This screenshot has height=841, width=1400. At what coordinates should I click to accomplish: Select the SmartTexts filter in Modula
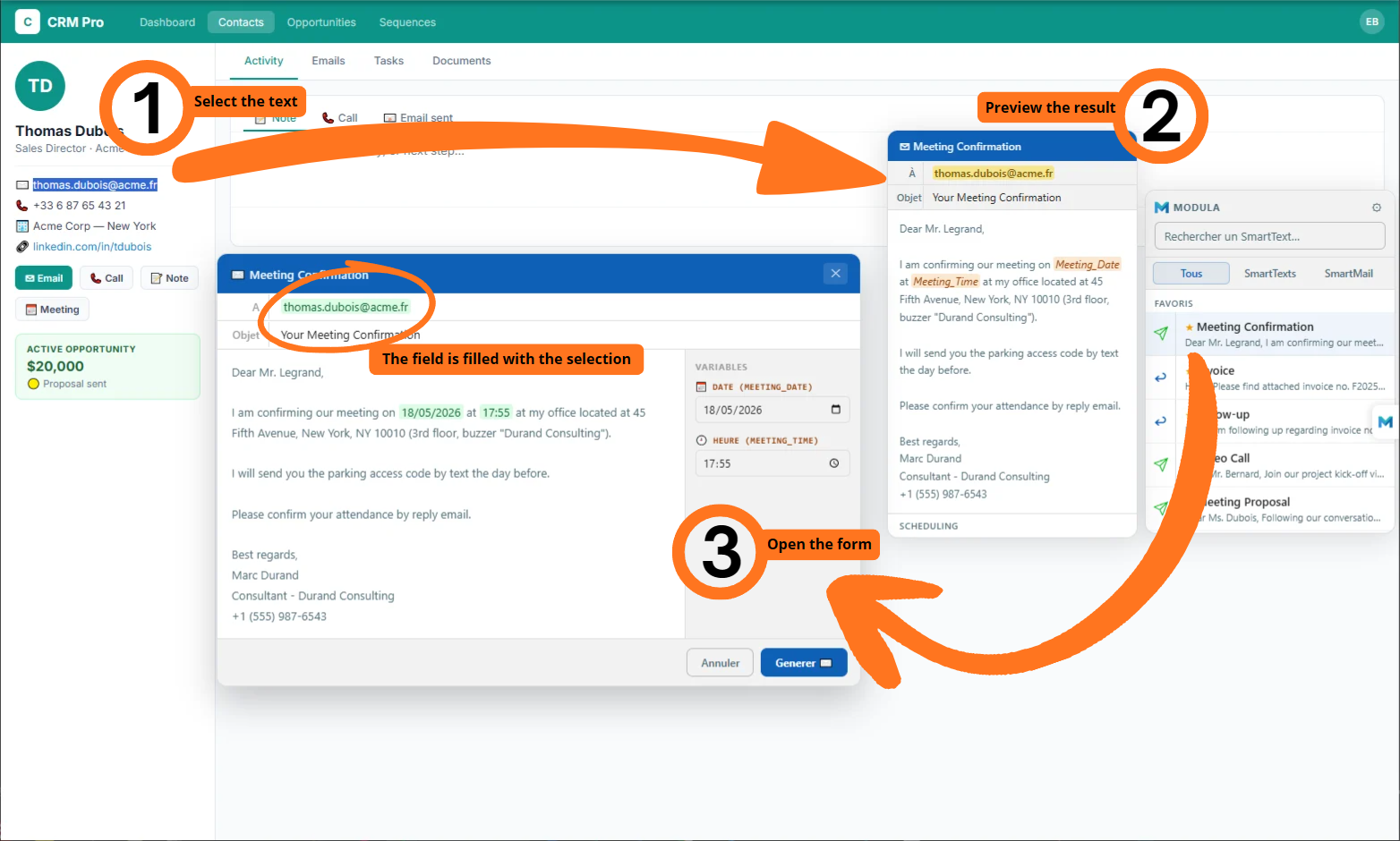tap(1269, 274)
